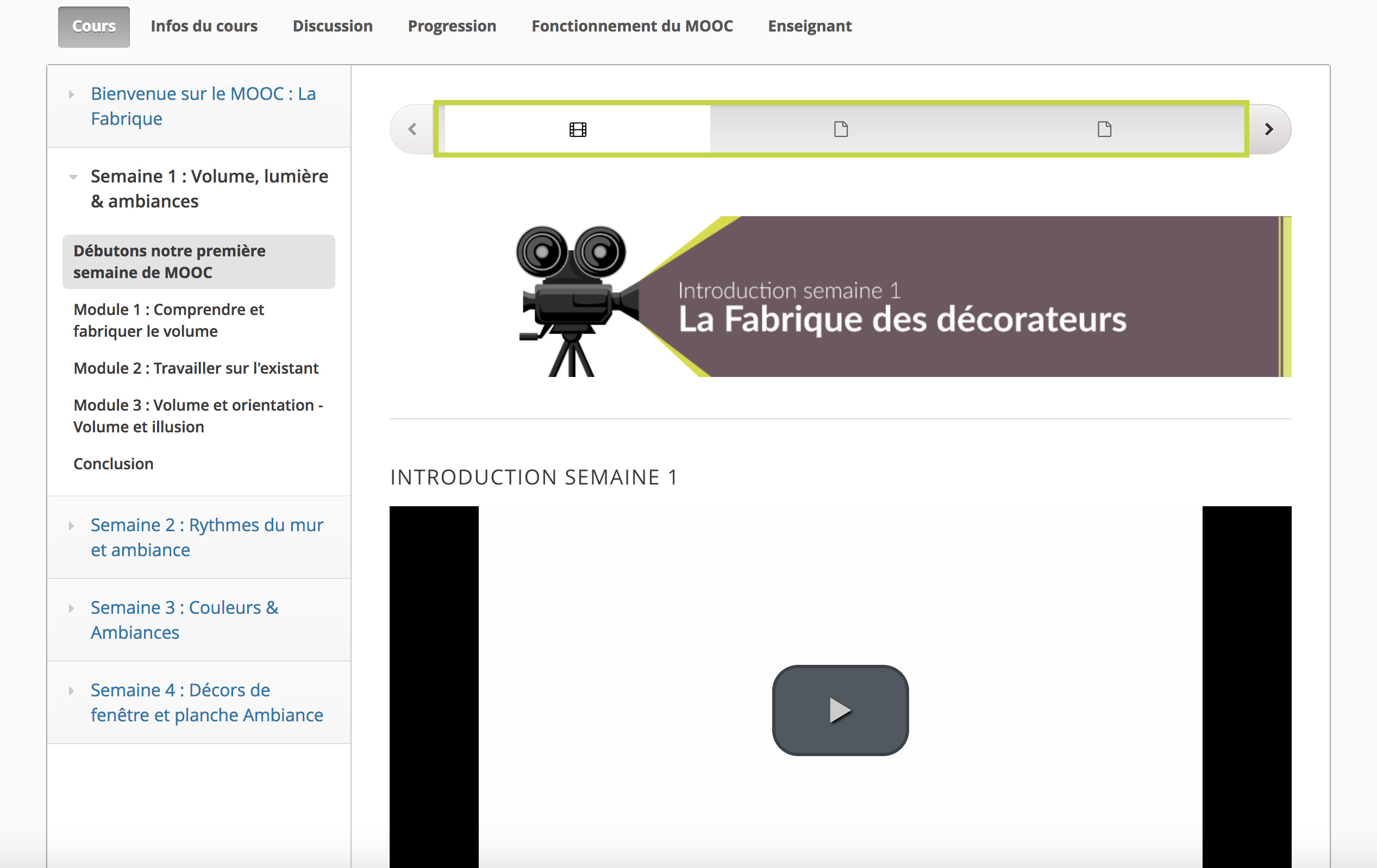Open the second unit document icon
This screenshot has width=1377, height=868.
841,129
